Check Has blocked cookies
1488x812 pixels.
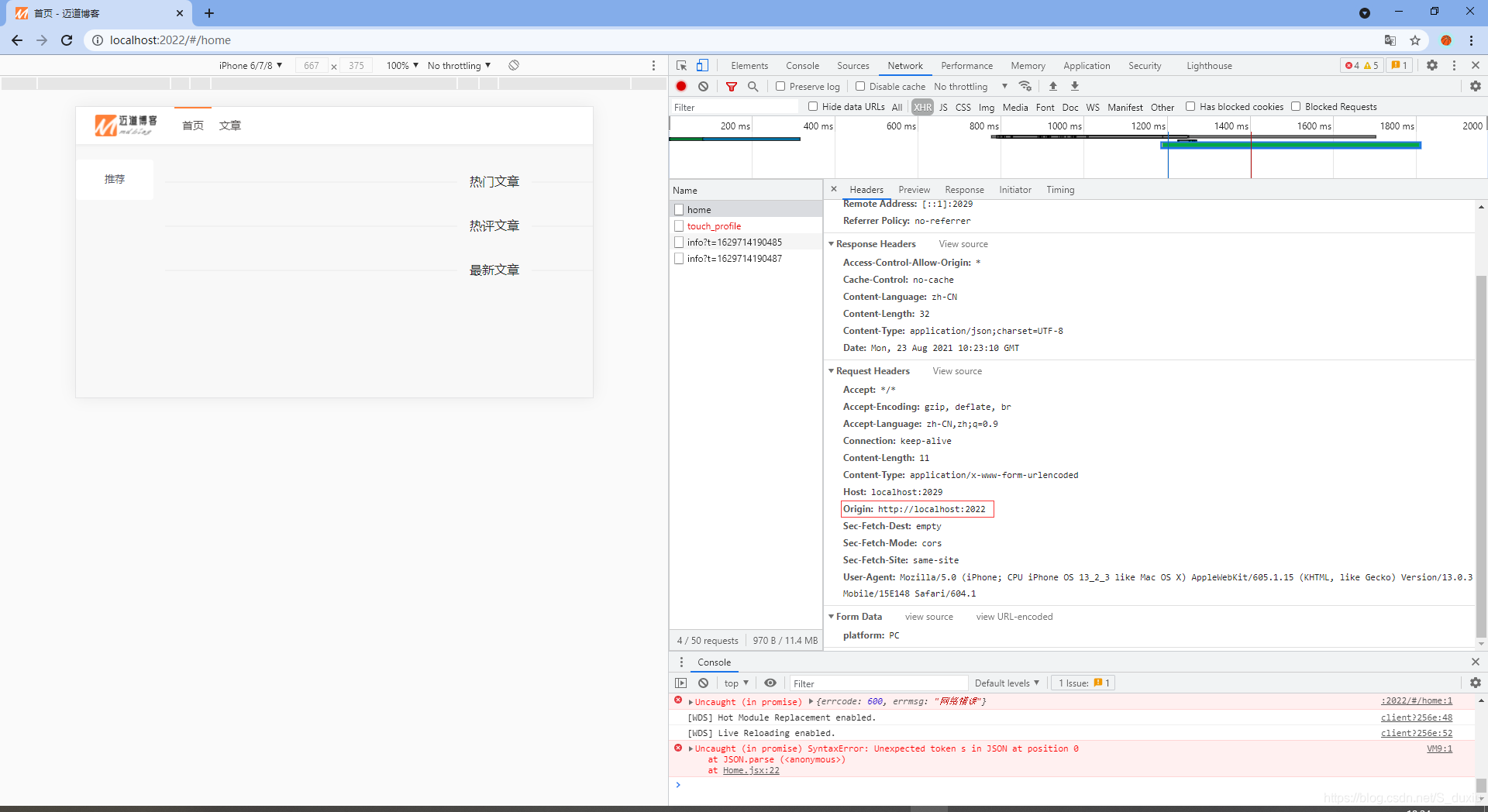coord(1190,106)
